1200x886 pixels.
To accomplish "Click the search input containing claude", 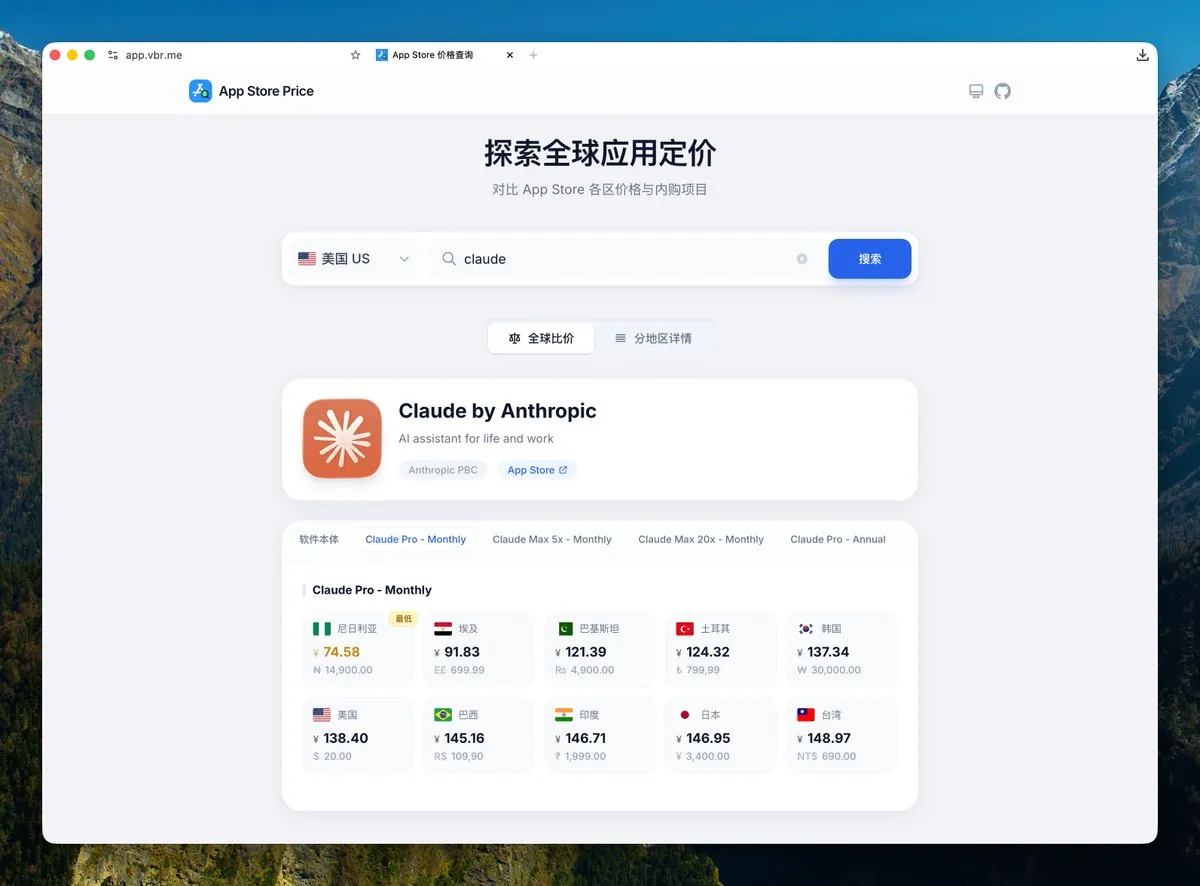I will point(620,259).
